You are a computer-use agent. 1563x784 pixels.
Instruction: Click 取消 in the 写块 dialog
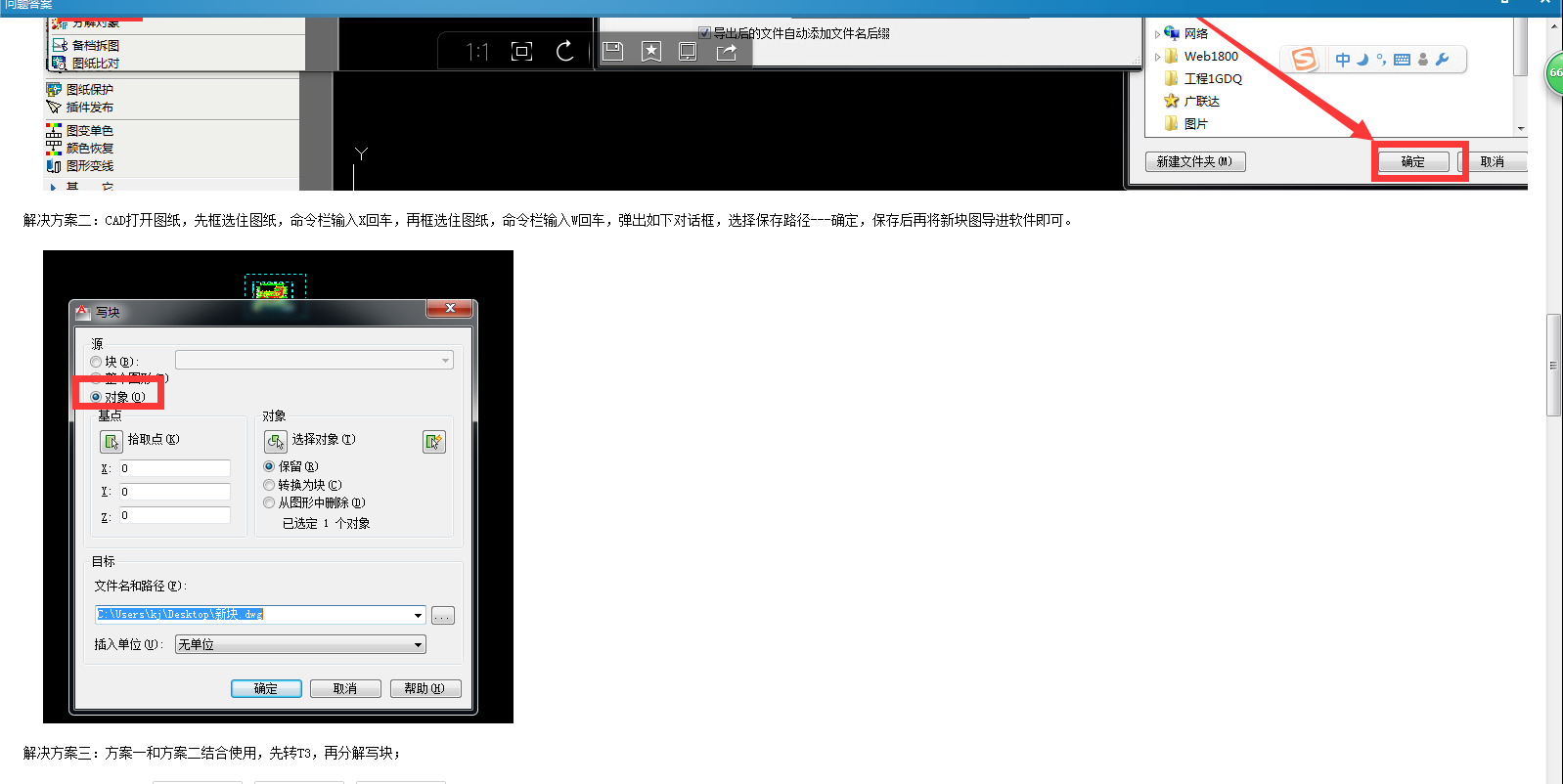pyautogui.click(x=345, y=688)
